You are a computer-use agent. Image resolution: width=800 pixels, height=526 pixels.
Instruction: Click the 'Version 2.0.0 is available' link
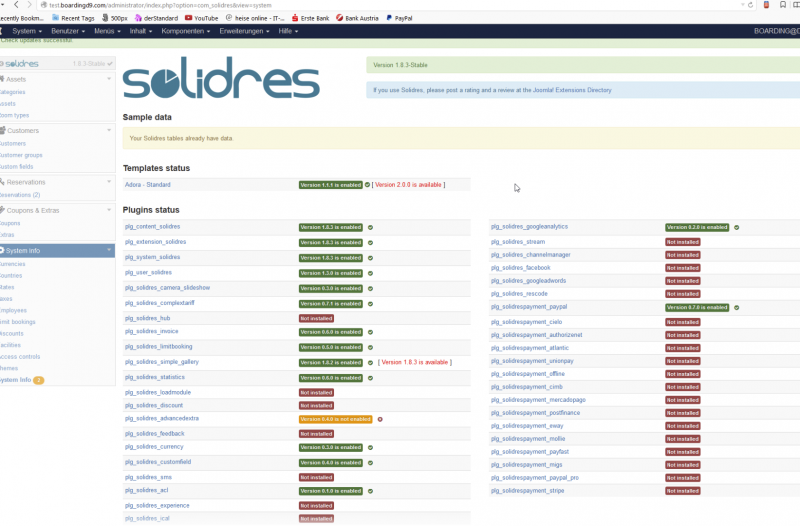[x=408, y=185]
